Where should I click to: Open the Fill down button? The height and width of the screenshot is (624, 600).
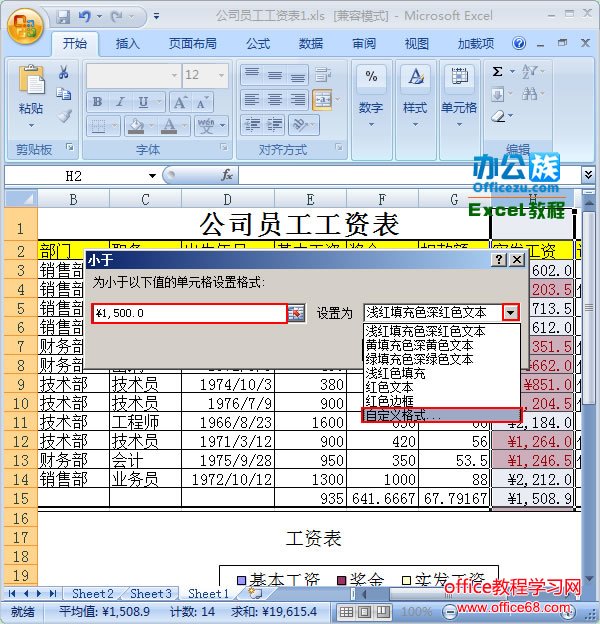pos(497,94)
